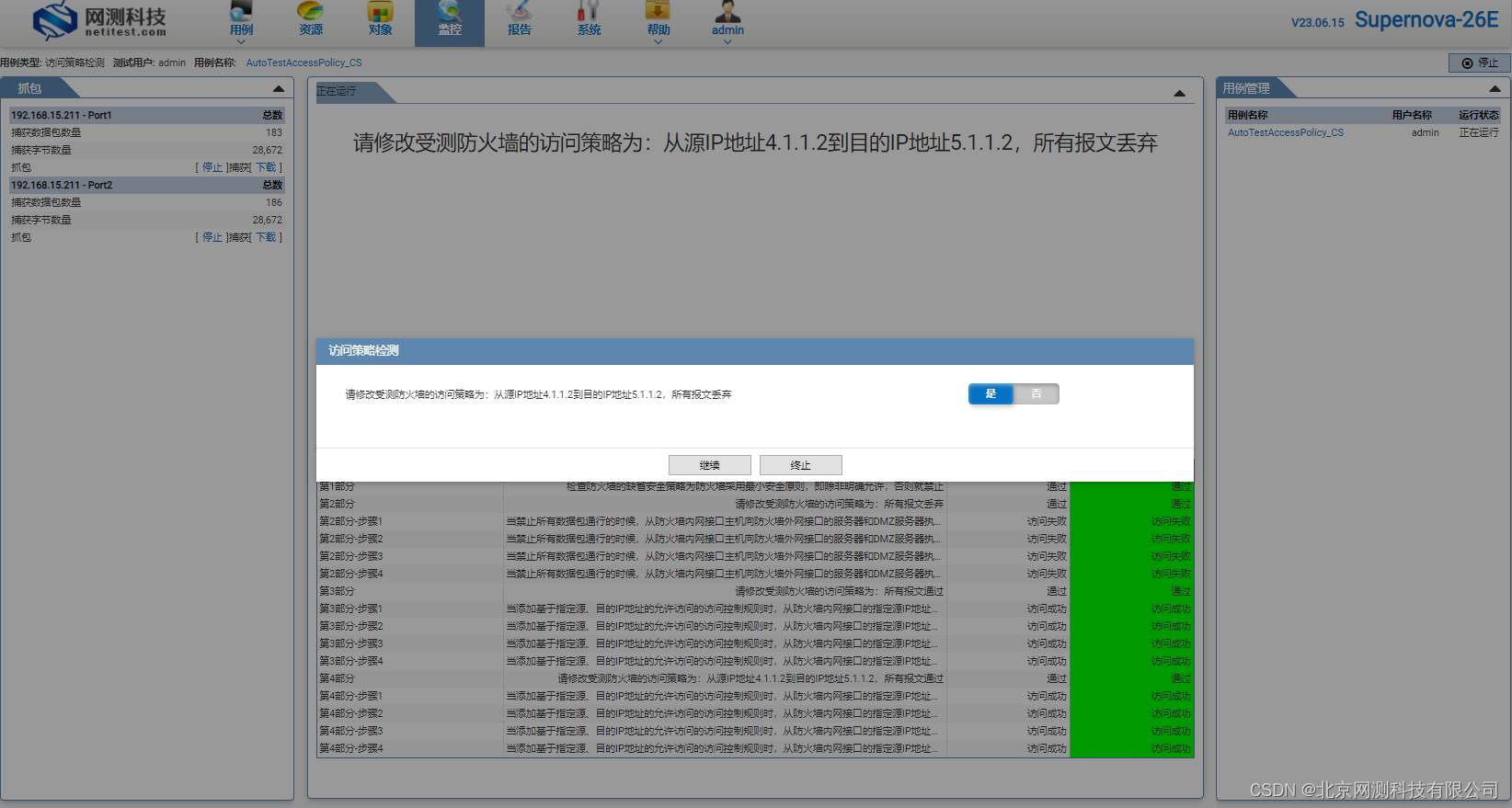Screen dimensions: 1512x808
Task: Expand the chevron under 用例
Action: (241, 41)
